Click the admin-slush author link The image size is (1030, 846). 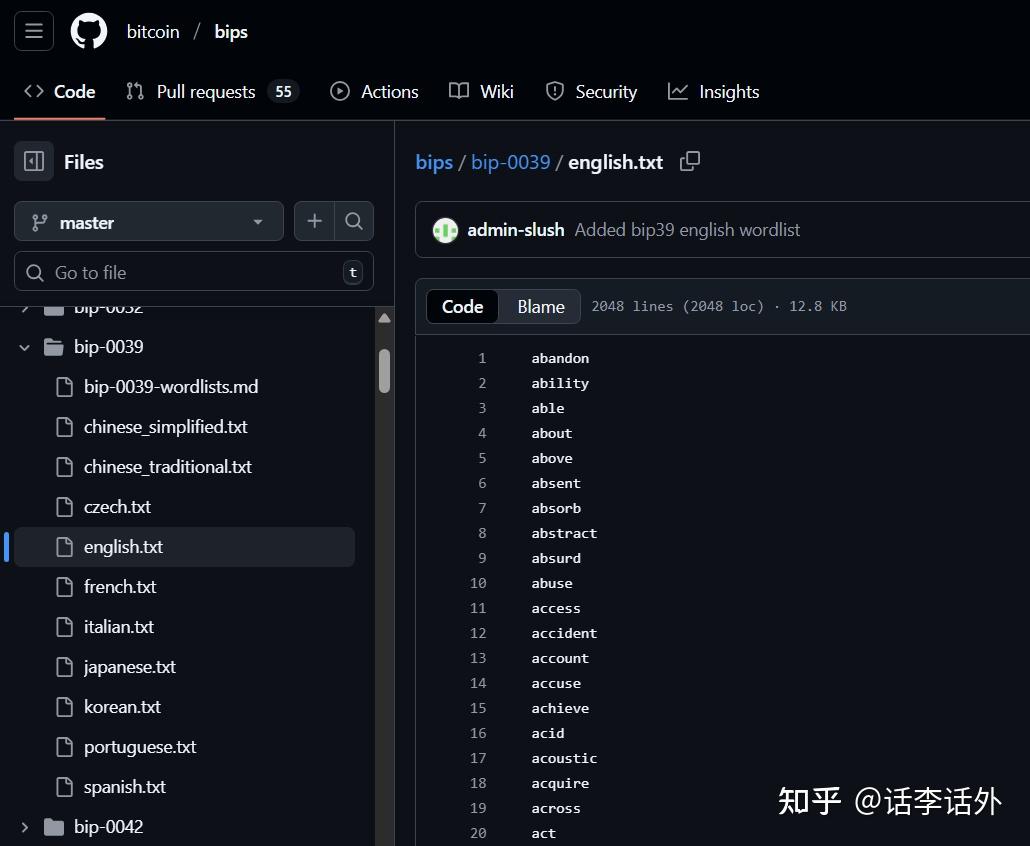(x=516, y=230)
